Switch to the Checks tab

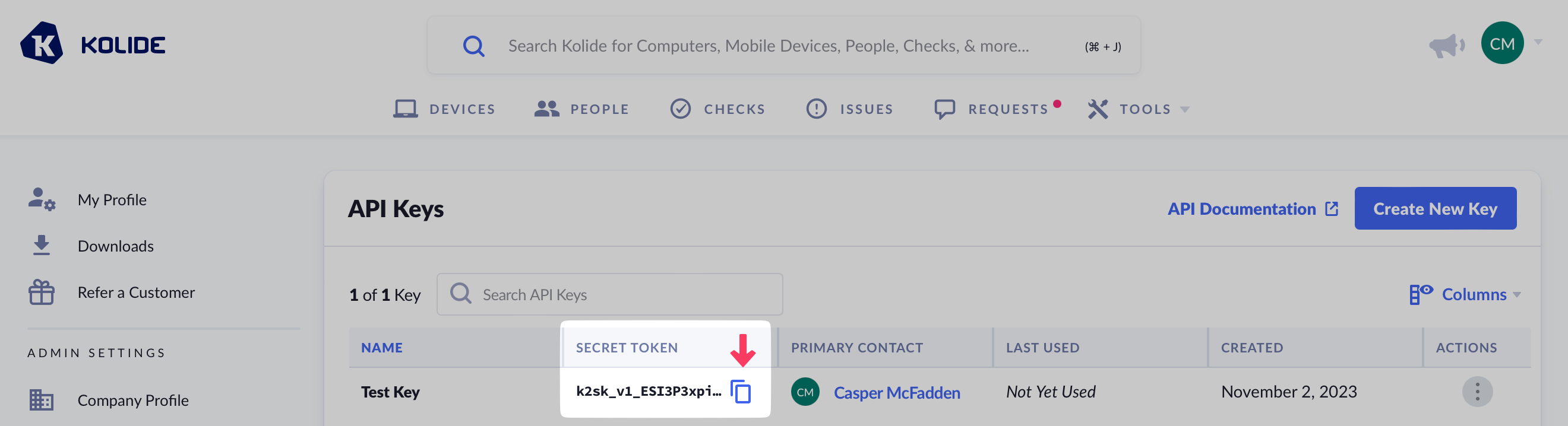717,109
